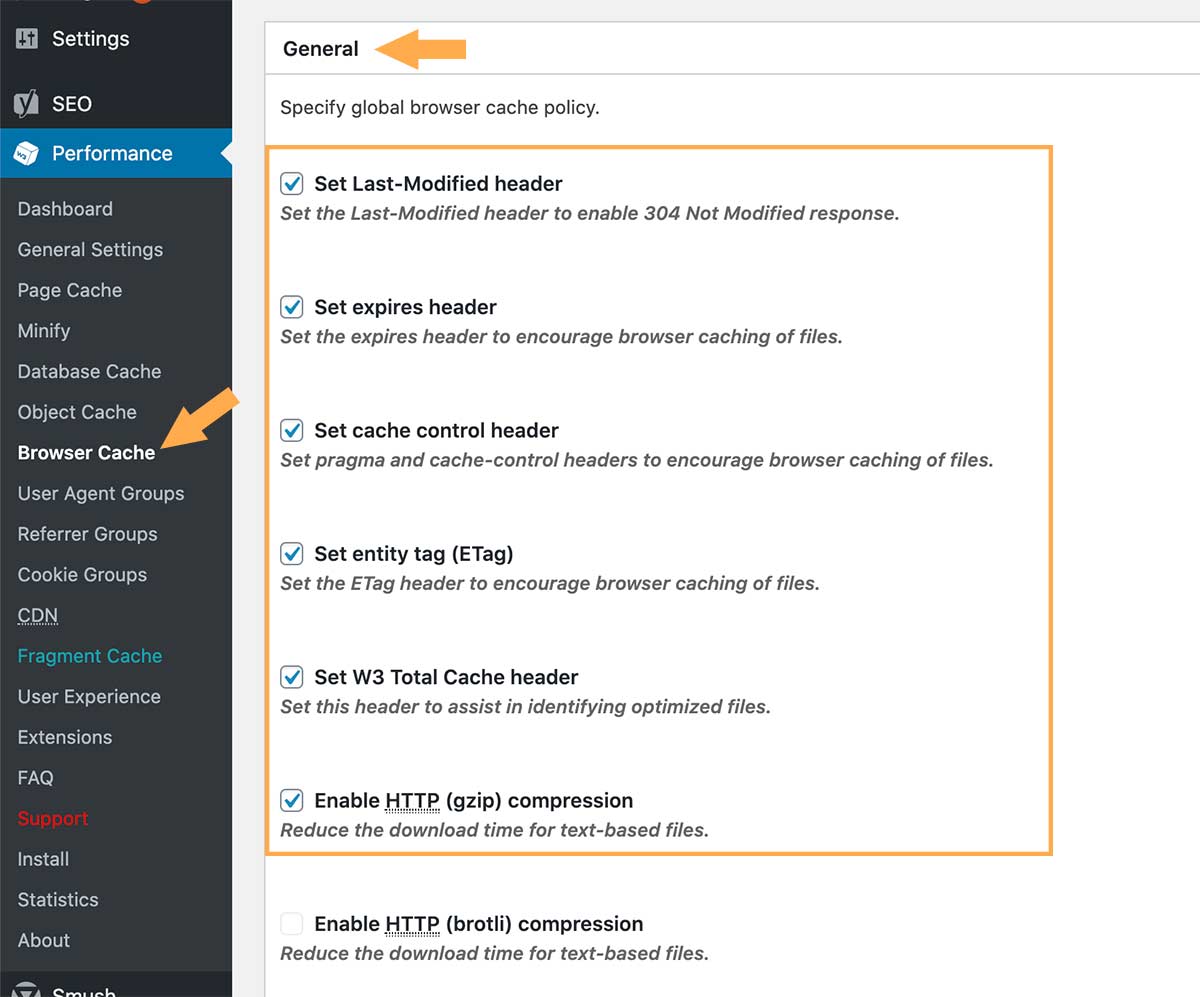Click the Smush icon in sidebar
The width and height of the screenshot is (1200, 997).
27,990
